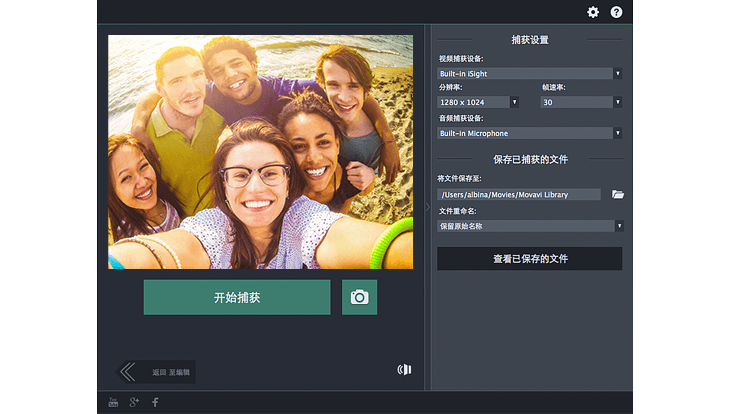Open the Facebook icon in the footer
This screenshot has width=730, height=414.
coord(155,402)
